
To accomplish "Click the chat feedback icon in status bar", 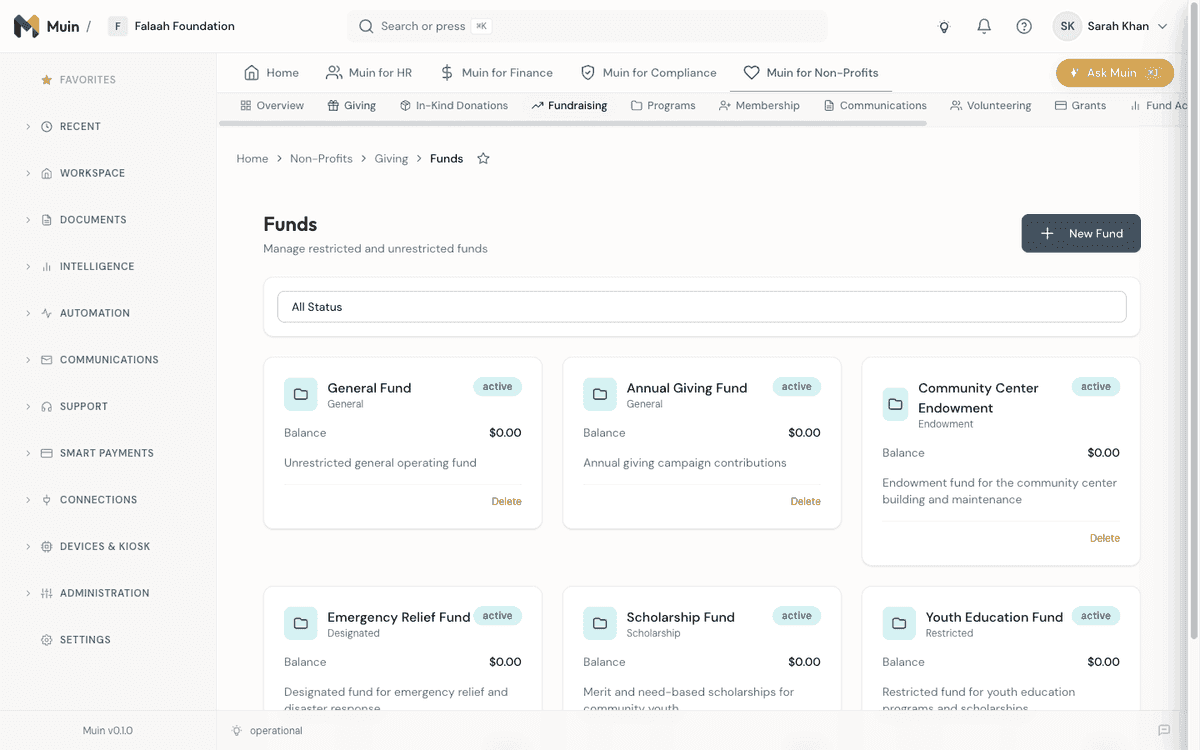I will (x=1164, y=731).
